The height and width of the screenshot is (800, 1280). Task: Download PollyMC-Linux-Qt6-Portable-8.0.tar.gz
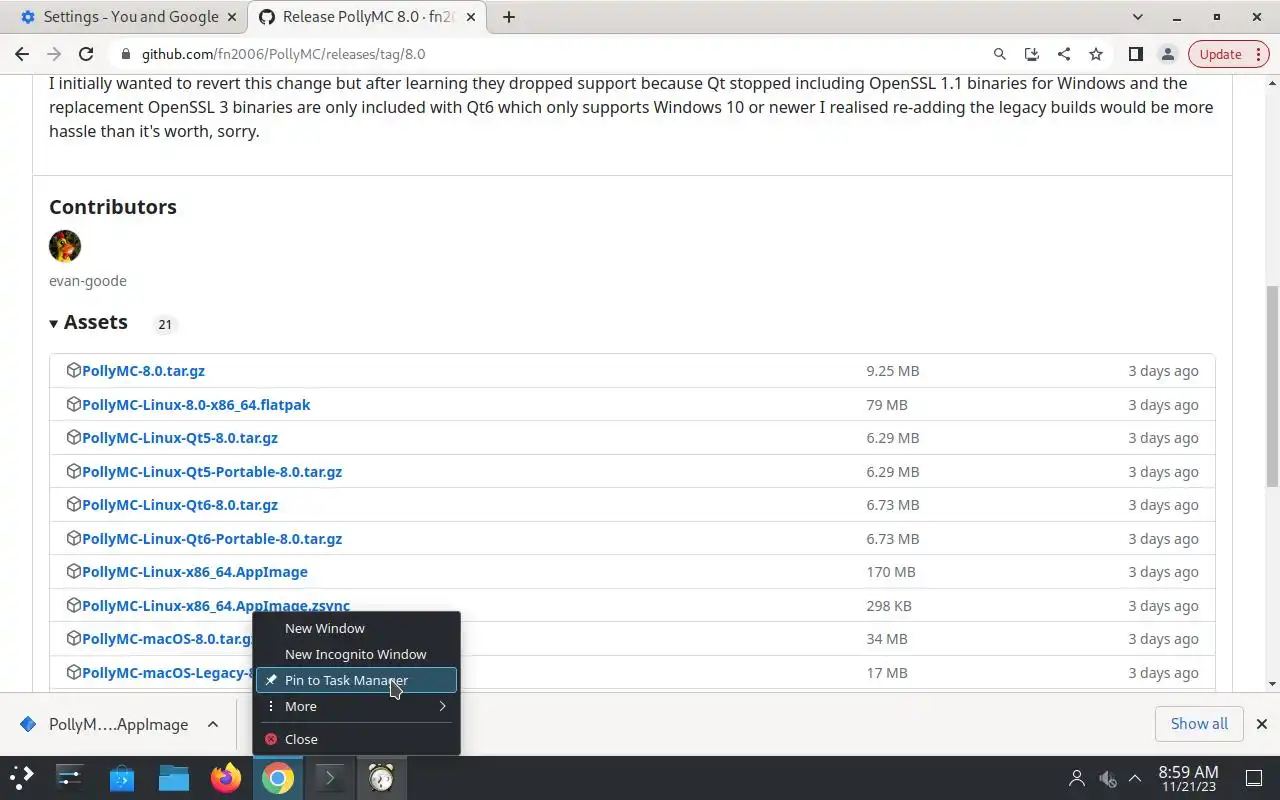pyautogui.click(x=212, y=539)
